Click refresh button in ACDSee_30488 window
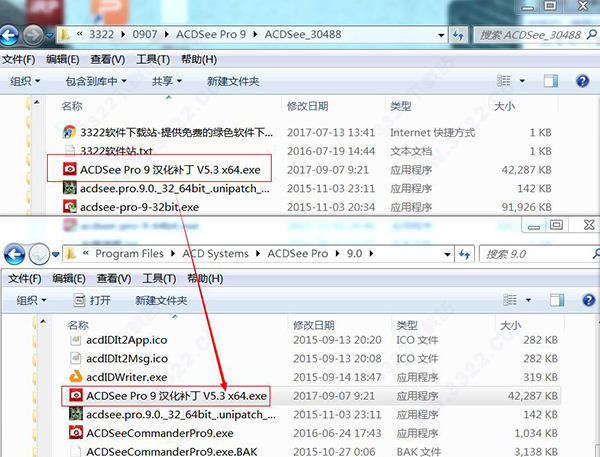The width and height of the screenshot is (600, 457). click(x=458, y=35)
